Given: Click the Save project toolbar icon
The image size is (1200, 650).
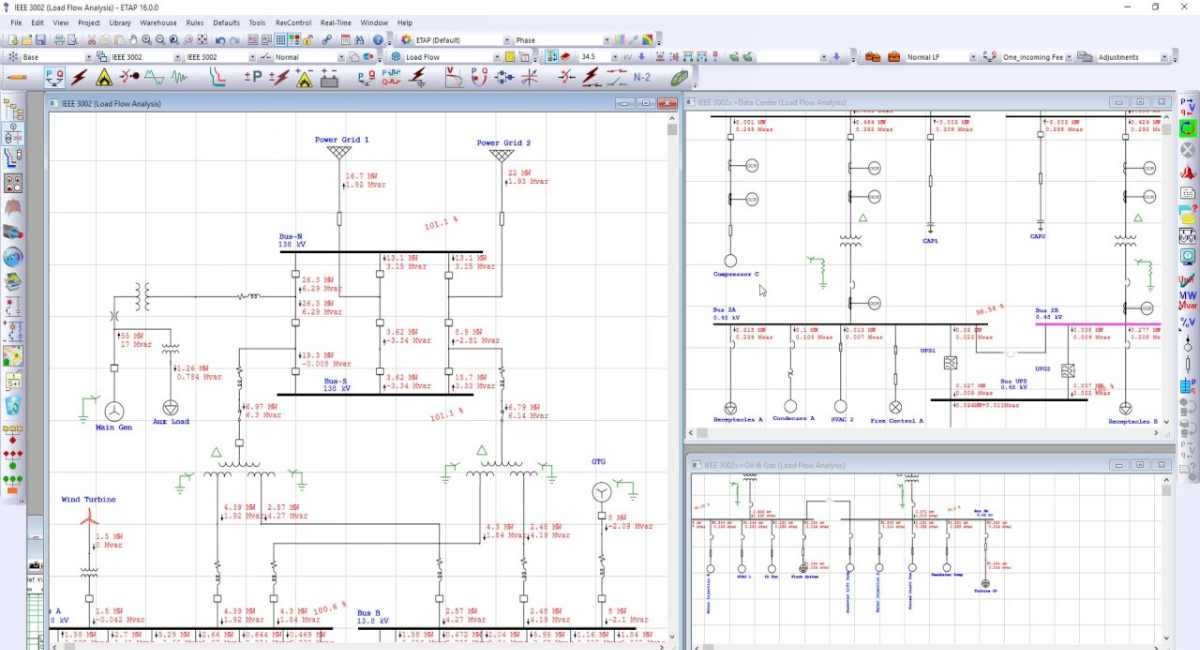Looking at the screenshot, I should (x=40, y=40).
